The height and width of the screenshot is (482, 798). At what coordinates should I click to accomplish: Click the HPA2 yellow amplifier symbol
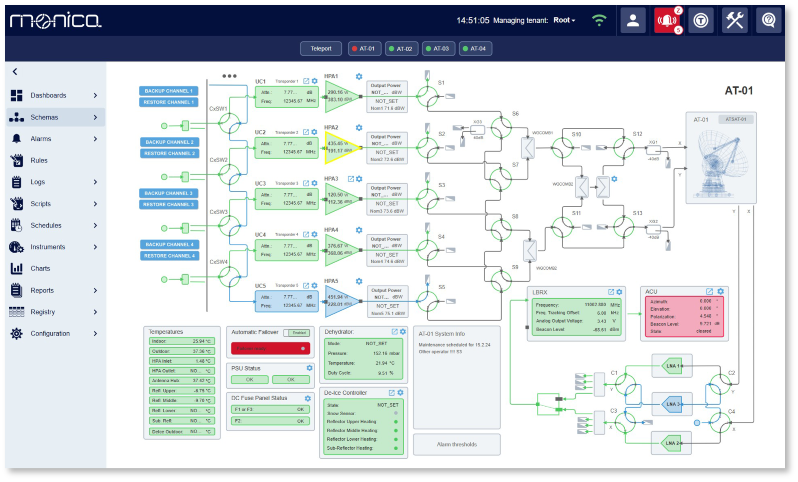342,148
